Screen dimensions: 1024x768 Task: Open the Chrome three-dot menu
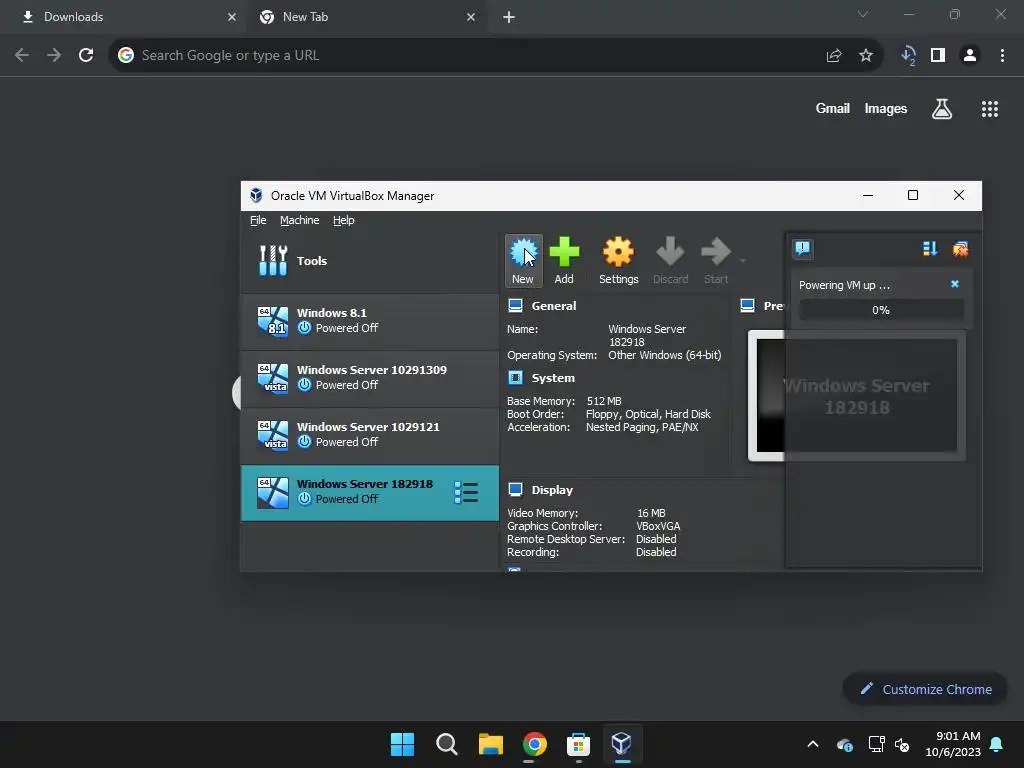coord(1002,56)
